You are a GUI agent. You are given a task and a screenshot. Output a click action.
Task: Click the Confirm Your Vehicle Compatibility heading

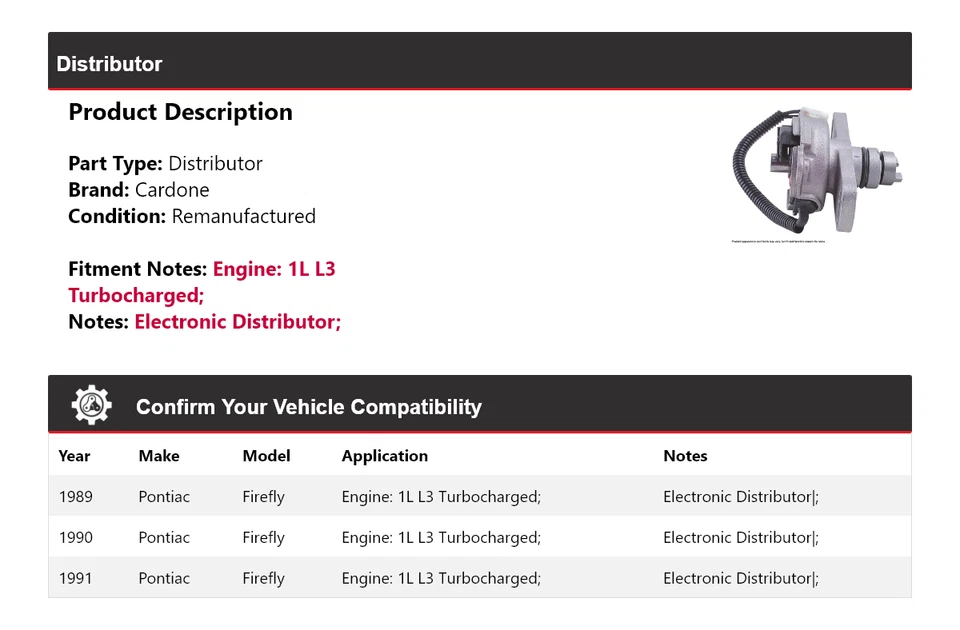[308, 407]
